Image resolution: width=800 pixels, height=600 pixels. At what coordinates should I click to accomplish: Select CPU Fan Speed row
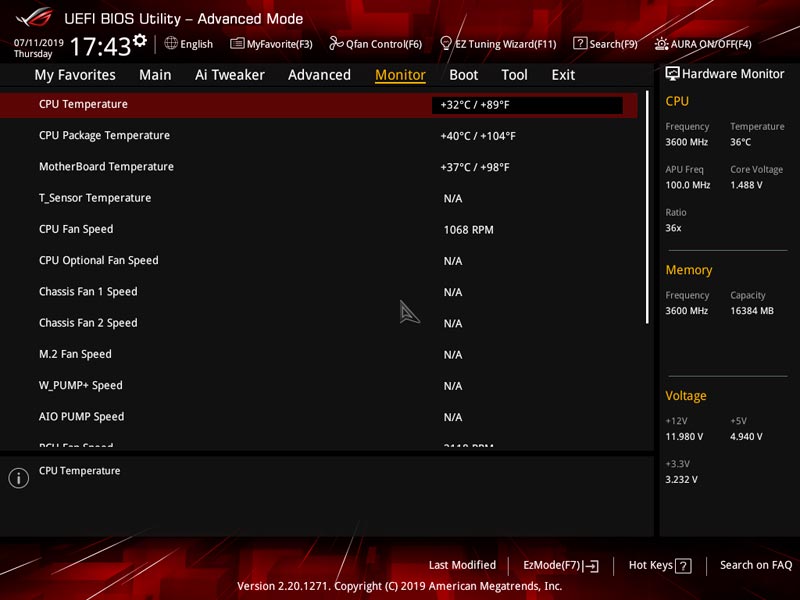pos(318,230)
